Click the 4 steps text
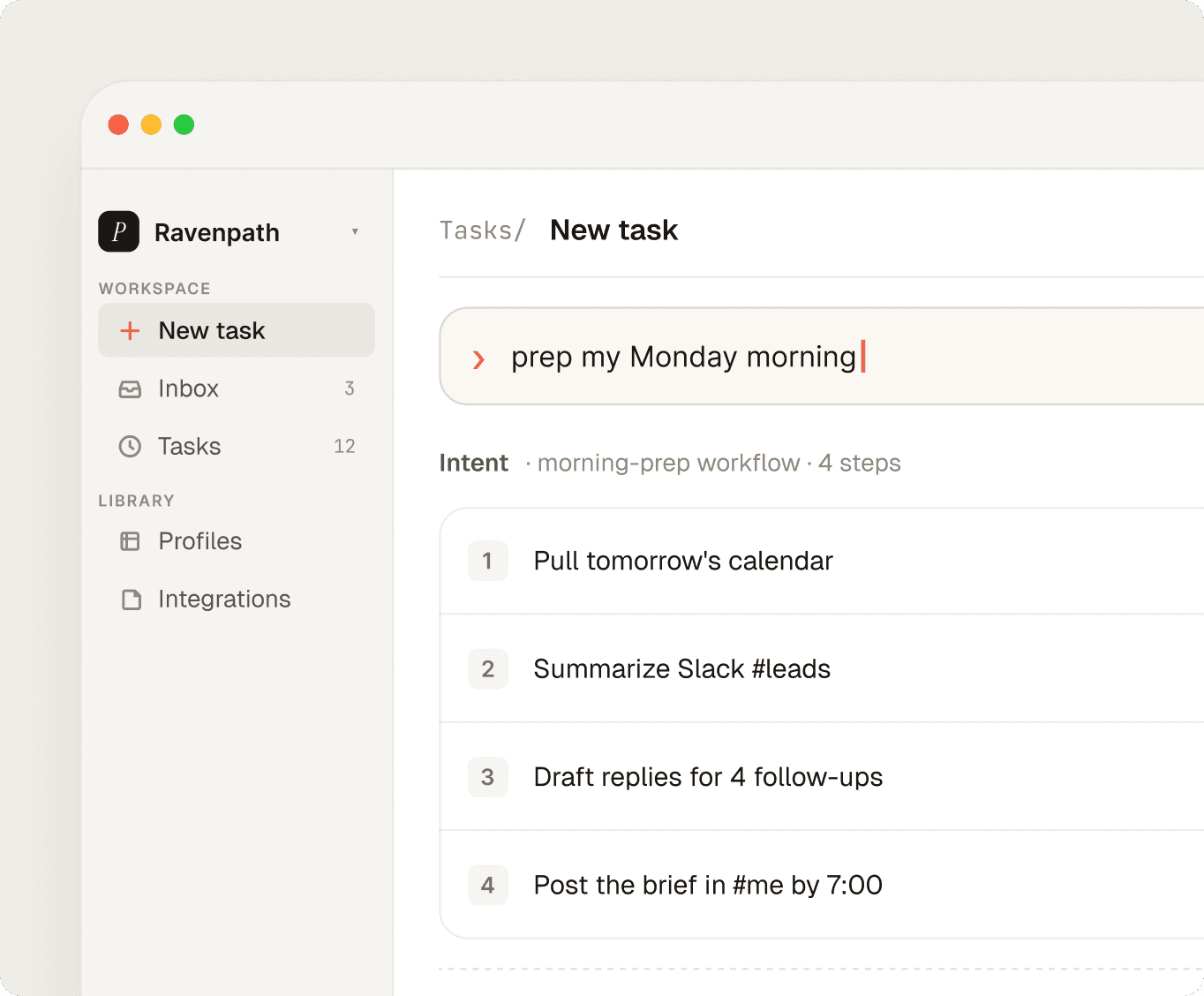The height and width of the screenshot is (996, 1204). [x=859, y=463]
